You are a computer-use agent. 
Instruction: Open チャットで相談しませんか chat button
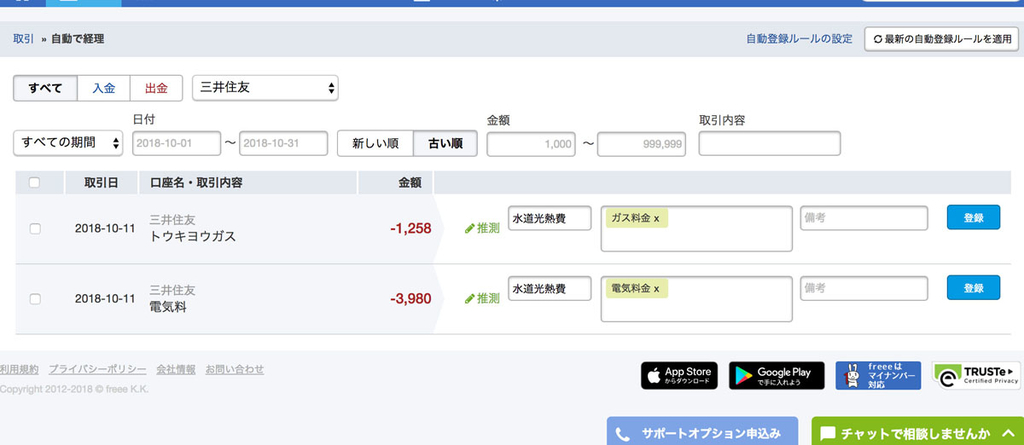click(x=918, y=431)
